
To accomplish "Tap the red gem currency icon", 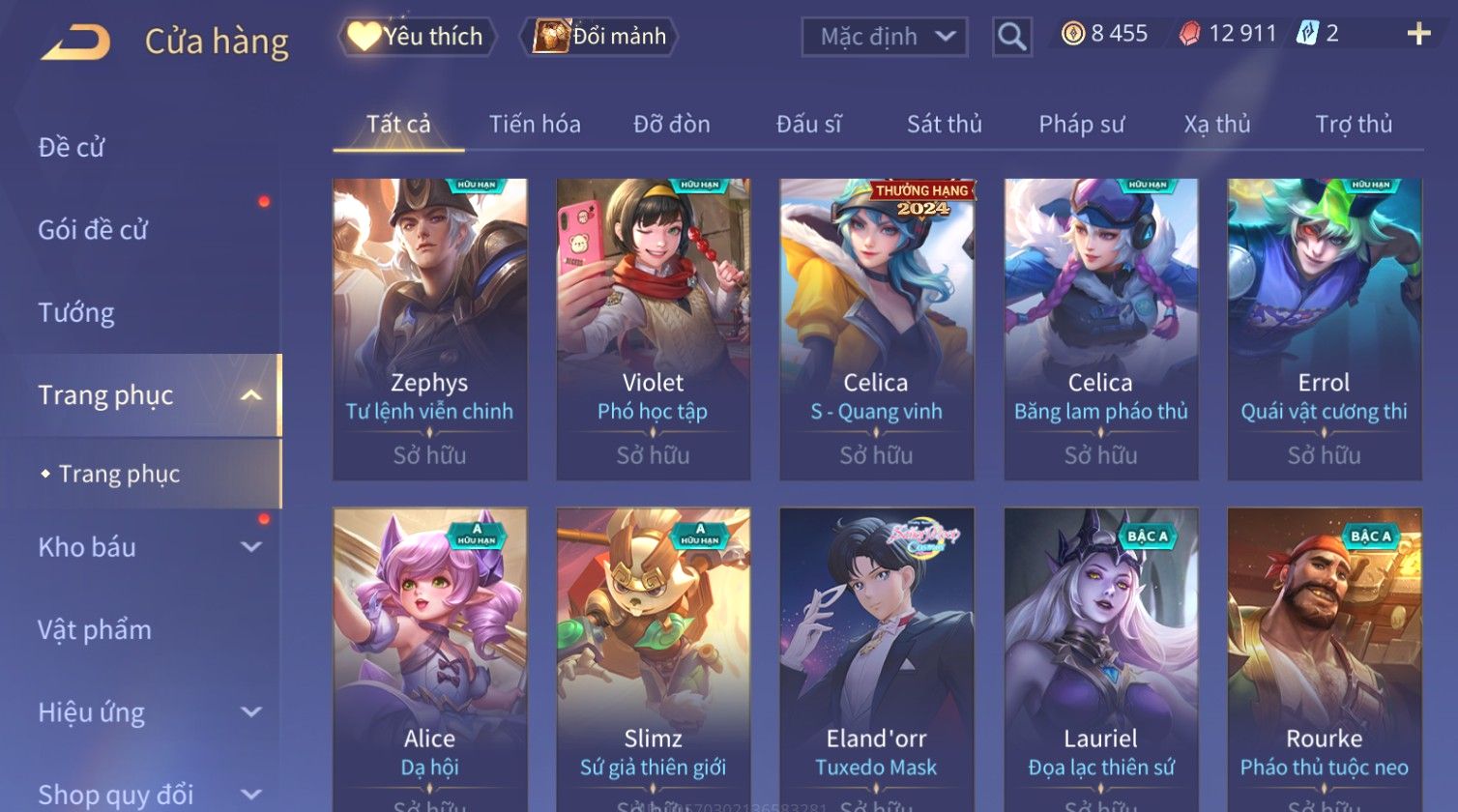I will 1189,34.
